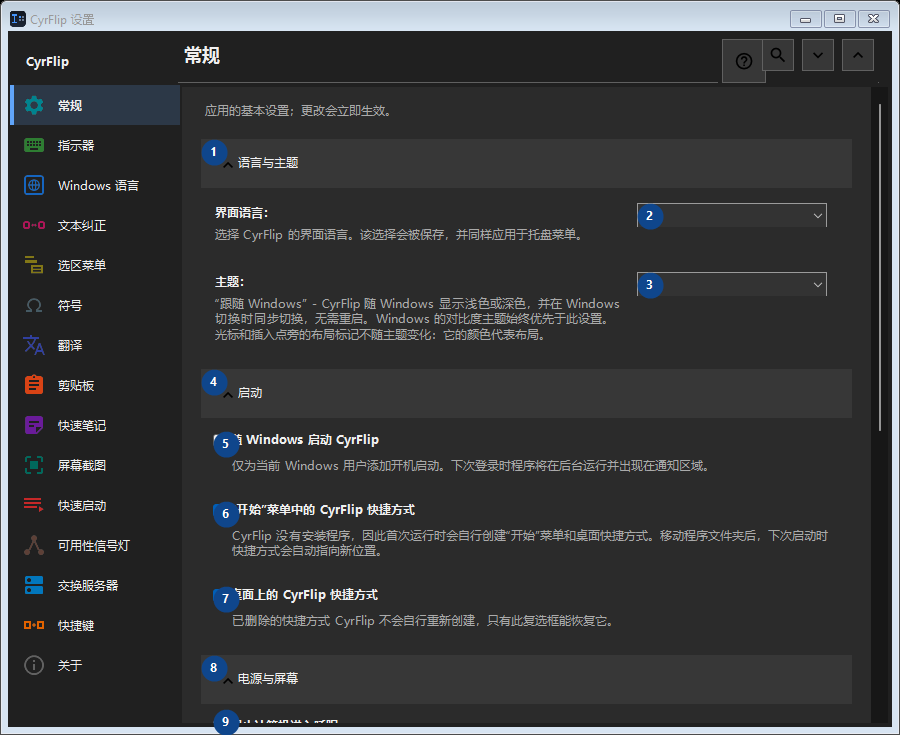
Task: Toggle 随 Windows 启动 CyrFlip checkbox
Action: click(221, 440)
